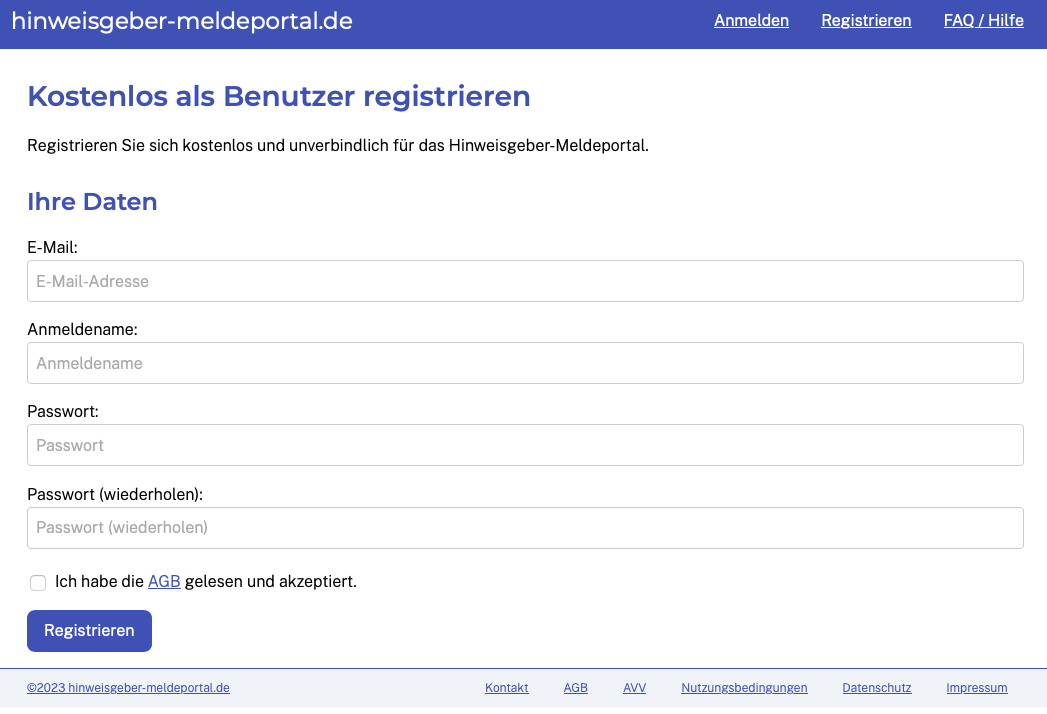
Task: Go to the Anmelden page
Action: [751, 21]
